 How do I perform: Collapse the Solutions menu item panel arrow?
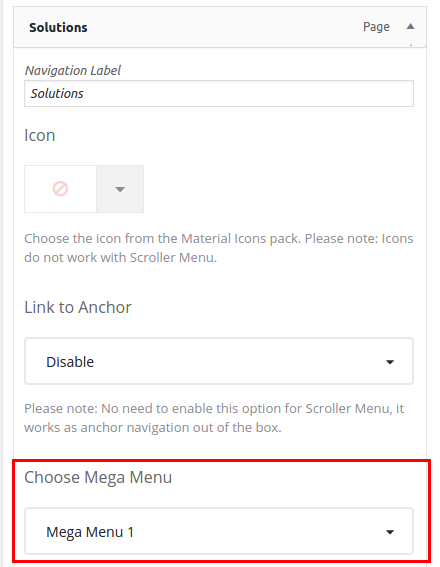tap(410, 26)
